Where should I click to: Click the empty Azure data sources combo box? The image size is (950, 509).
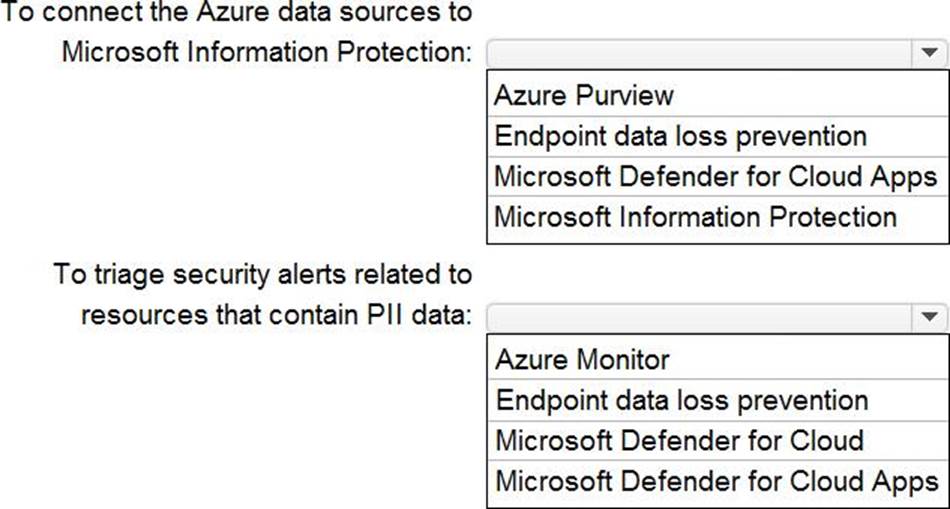point(700,53)
